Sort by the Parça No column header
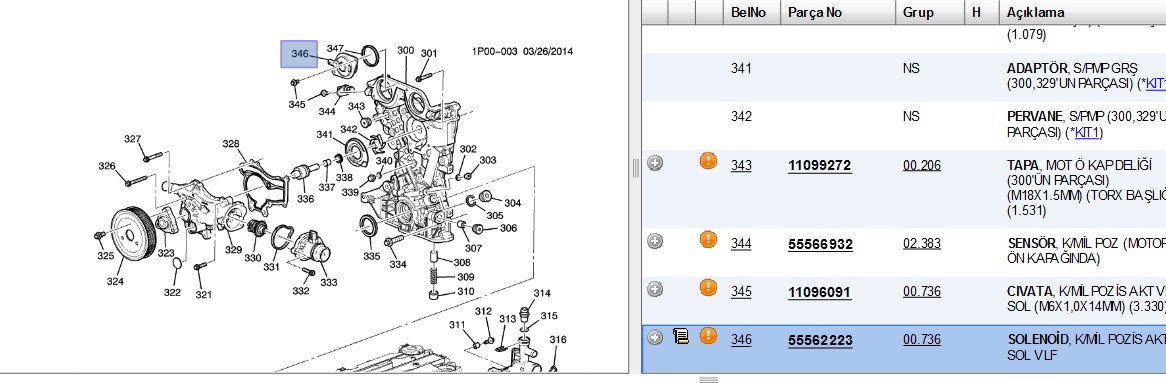1166x383 pixels. click(x=837, y=13)
